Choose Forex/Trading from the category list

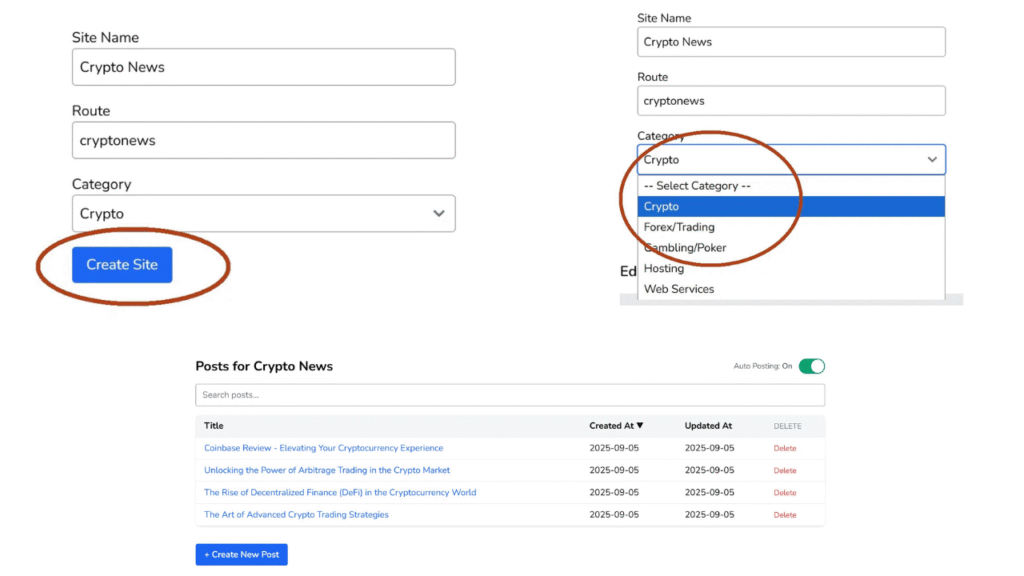tap(679, 227)
